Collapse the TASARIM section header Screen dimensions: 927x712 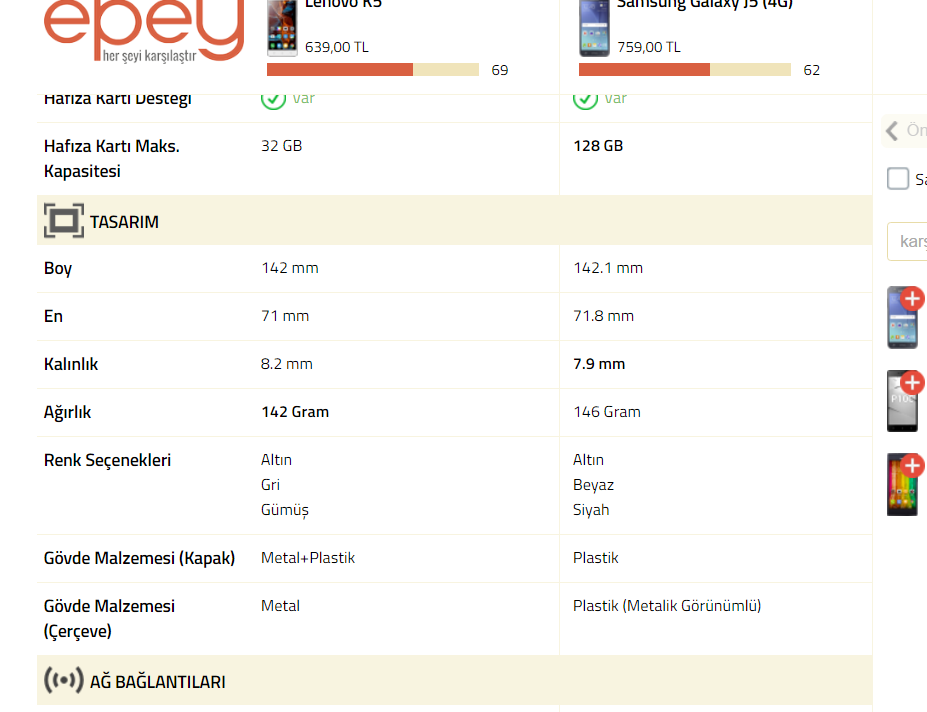click(x=454, y=221)
